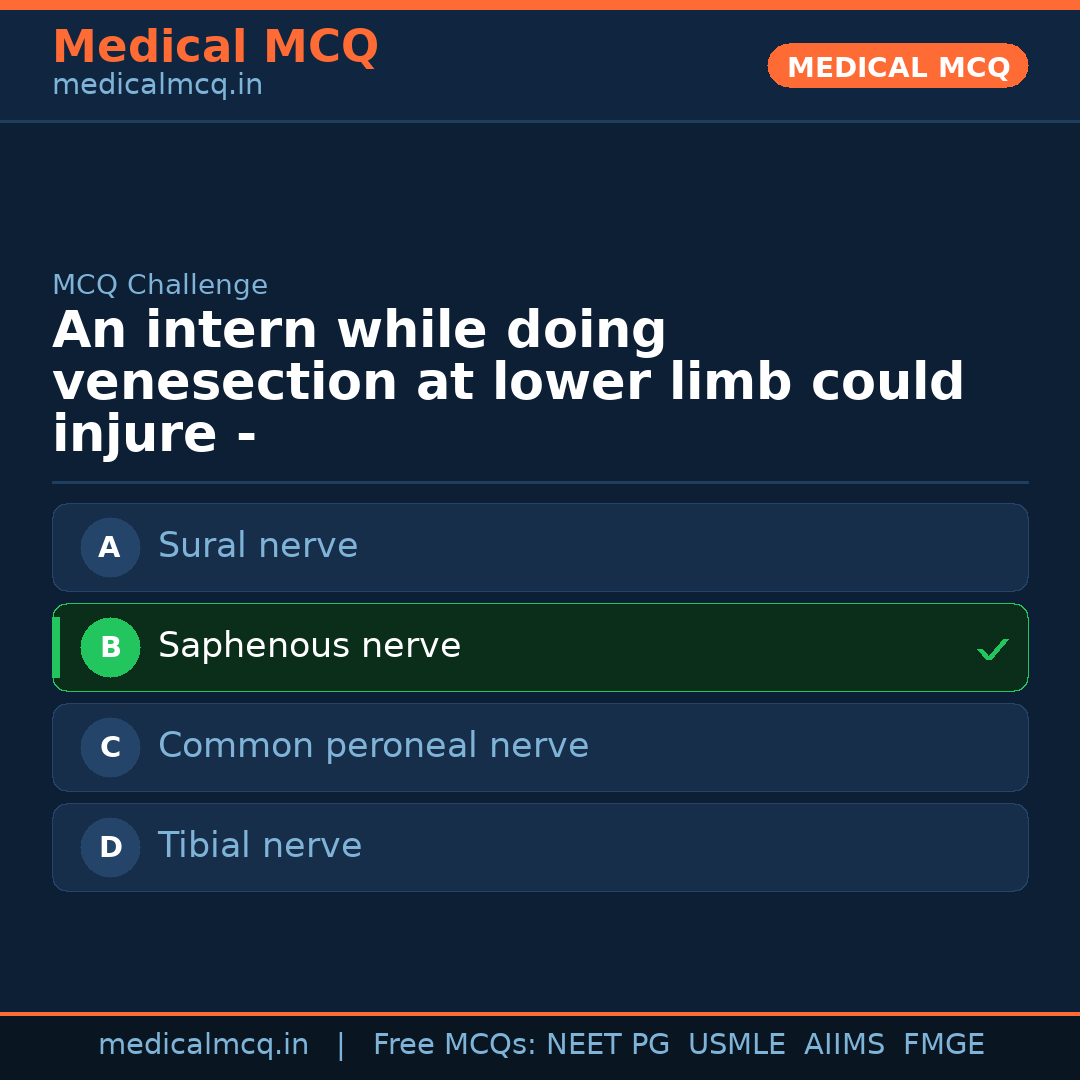Choose the Saphenous nerve answer text
This screenshot has width=1080, height=1080.
point(309,646)
